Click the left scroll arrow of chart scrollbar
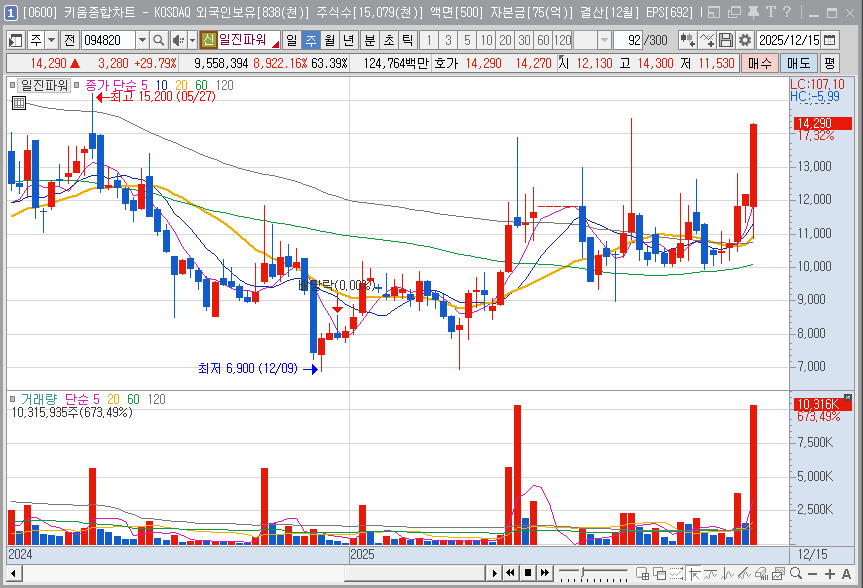Screen dimensions: 863x588 pos(14,574)
